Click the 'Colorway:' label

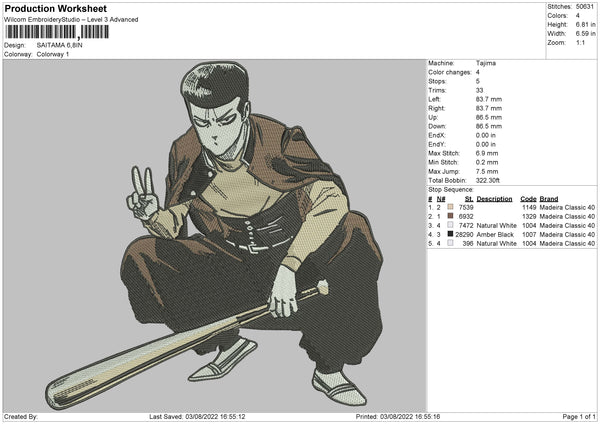18,54
